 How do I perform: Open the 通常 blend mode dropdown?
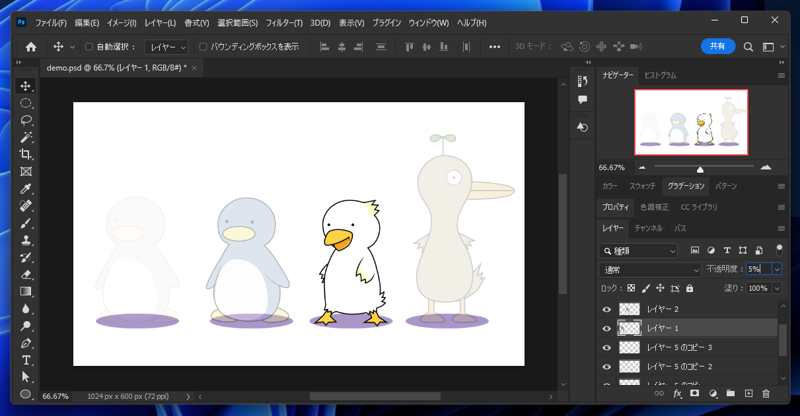[650, 269]
